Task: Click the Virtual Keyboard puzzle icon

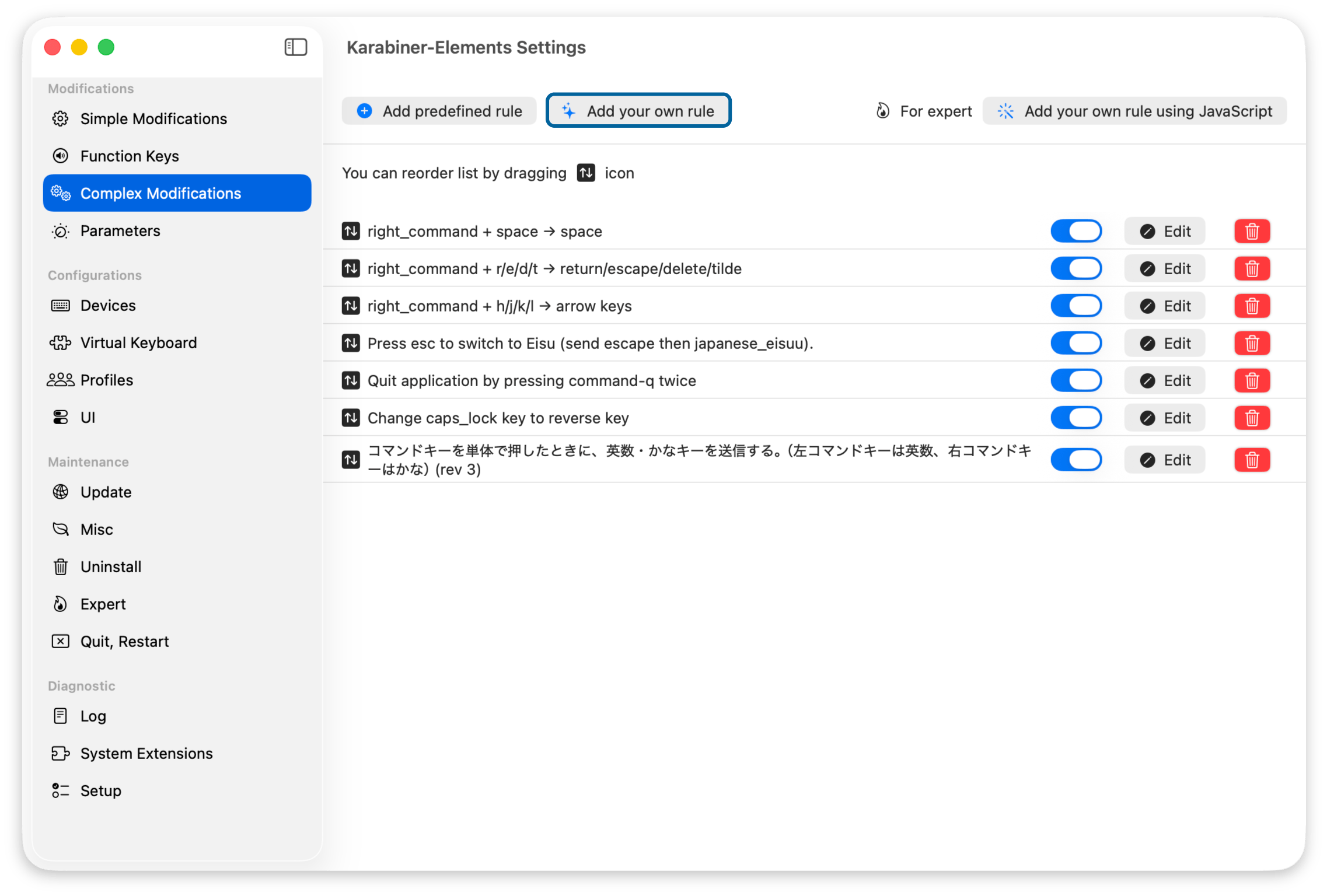Action: [x=61, y=342]
